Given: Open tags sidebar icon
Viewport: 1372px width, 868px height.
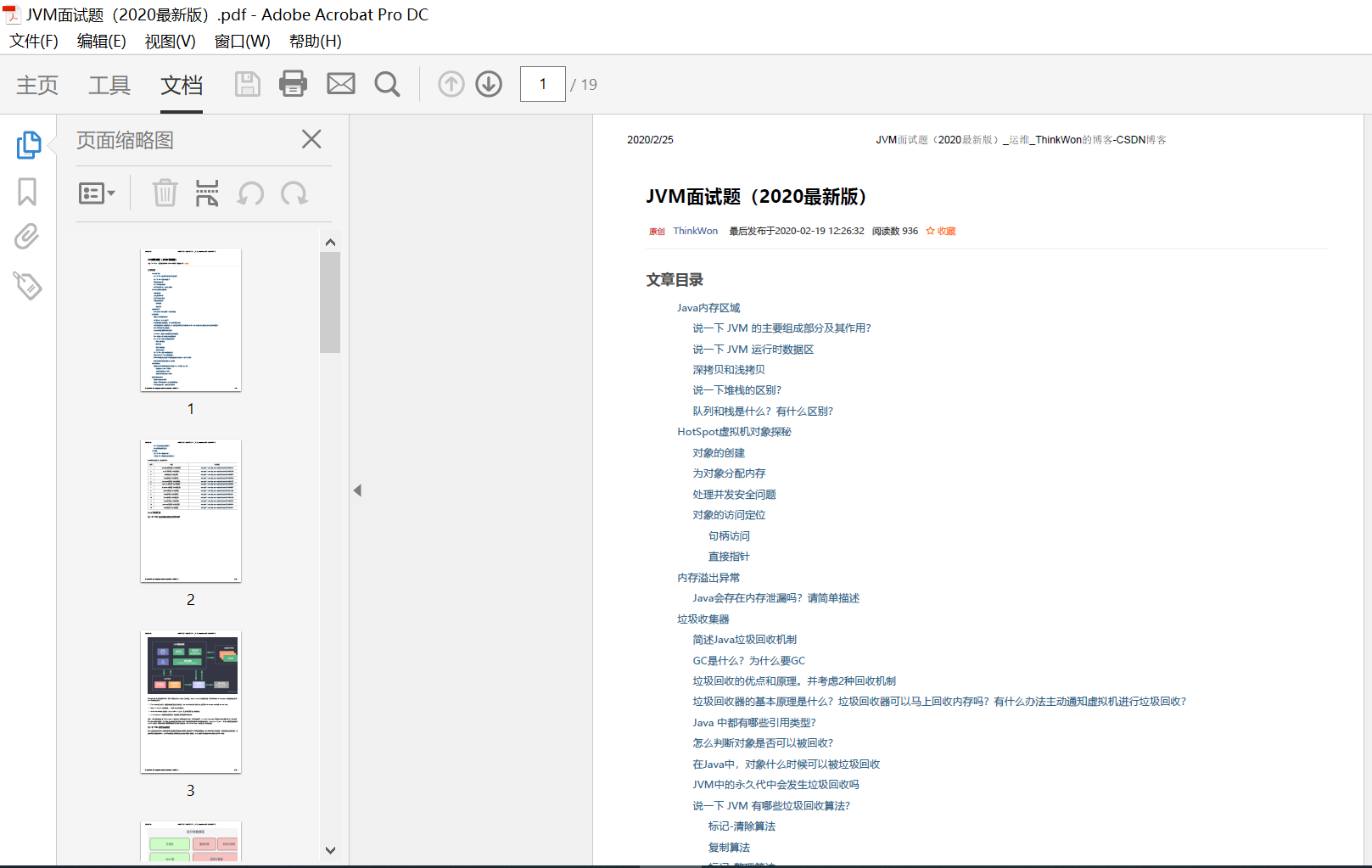Looking at the screenshot, I should [28, 286].
